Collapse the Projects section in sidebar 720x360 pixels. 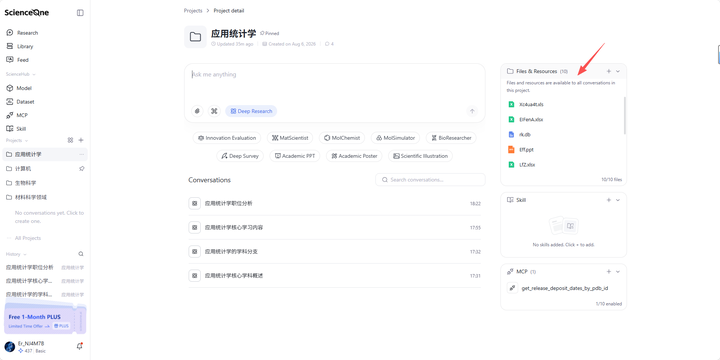pyautogui.click(x=17, y=141)
